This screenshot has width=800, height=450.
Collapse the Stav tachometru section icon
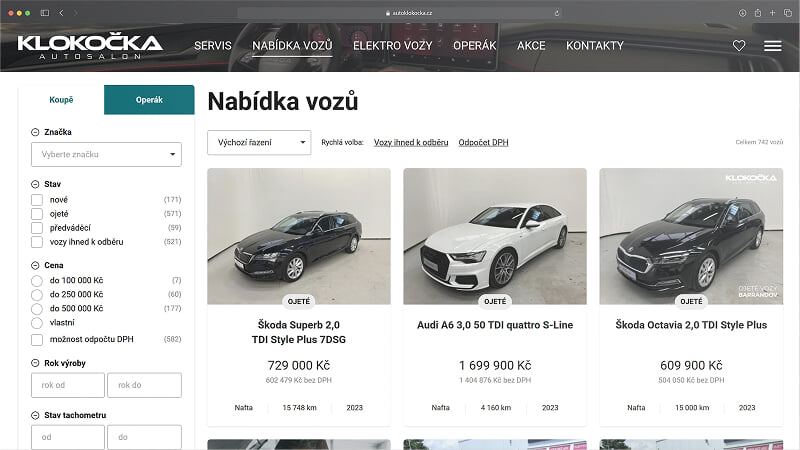pos(36,415)
